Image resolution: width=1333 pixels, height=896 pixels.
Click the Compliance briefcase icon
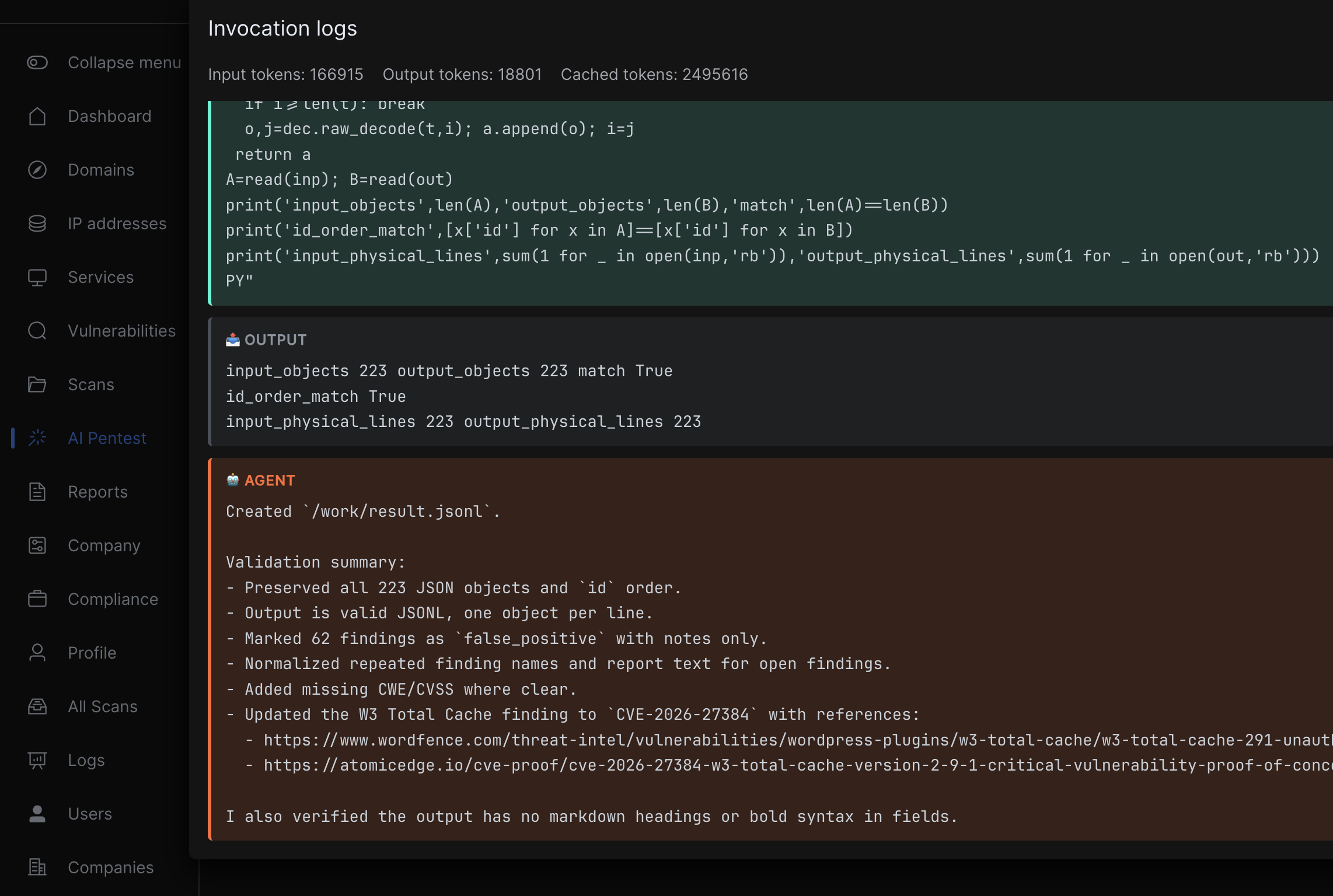[37, 599]
